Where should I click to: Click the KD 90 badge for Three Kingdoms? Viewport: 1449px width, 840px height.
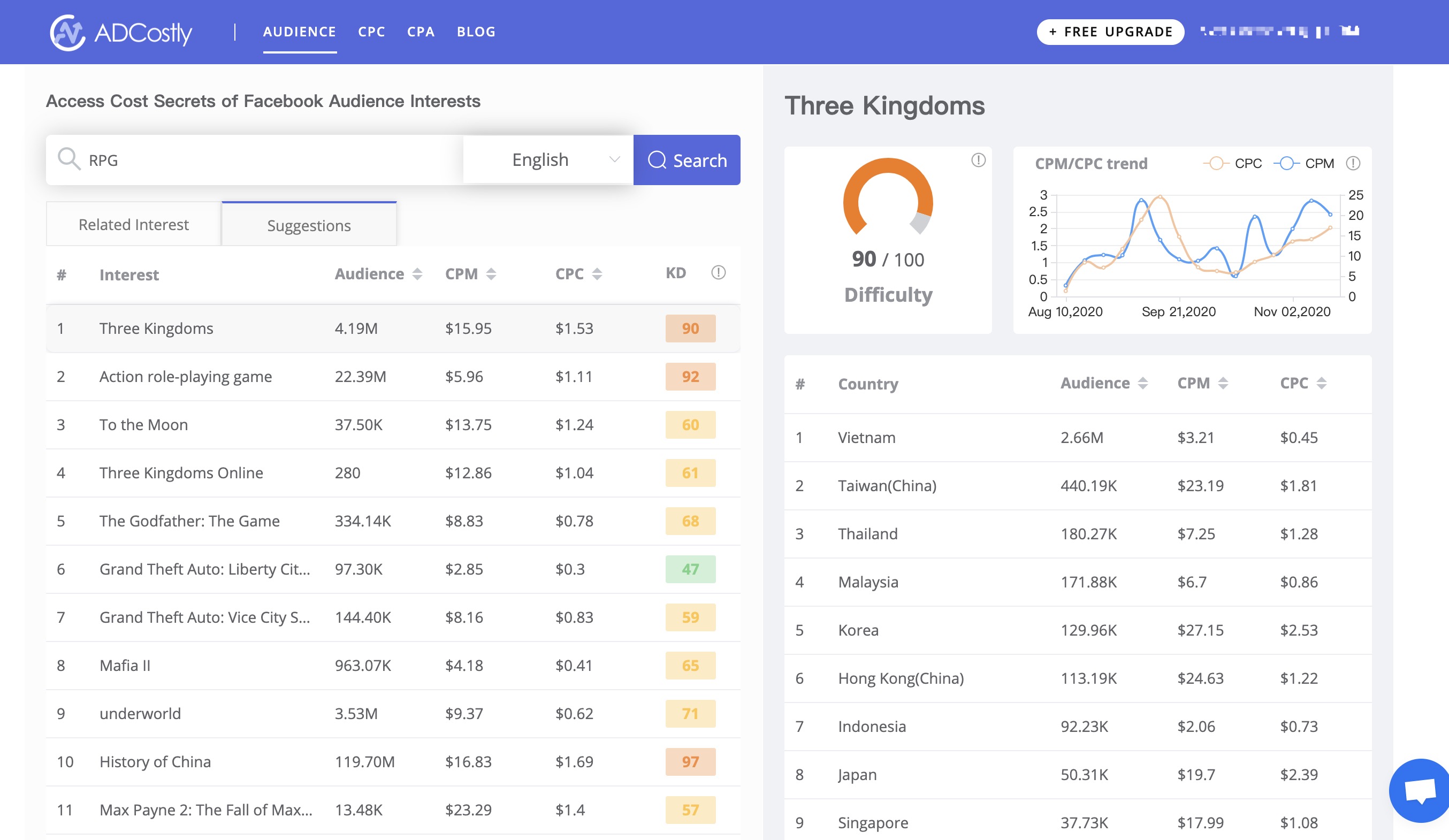(x=690, y=329)
